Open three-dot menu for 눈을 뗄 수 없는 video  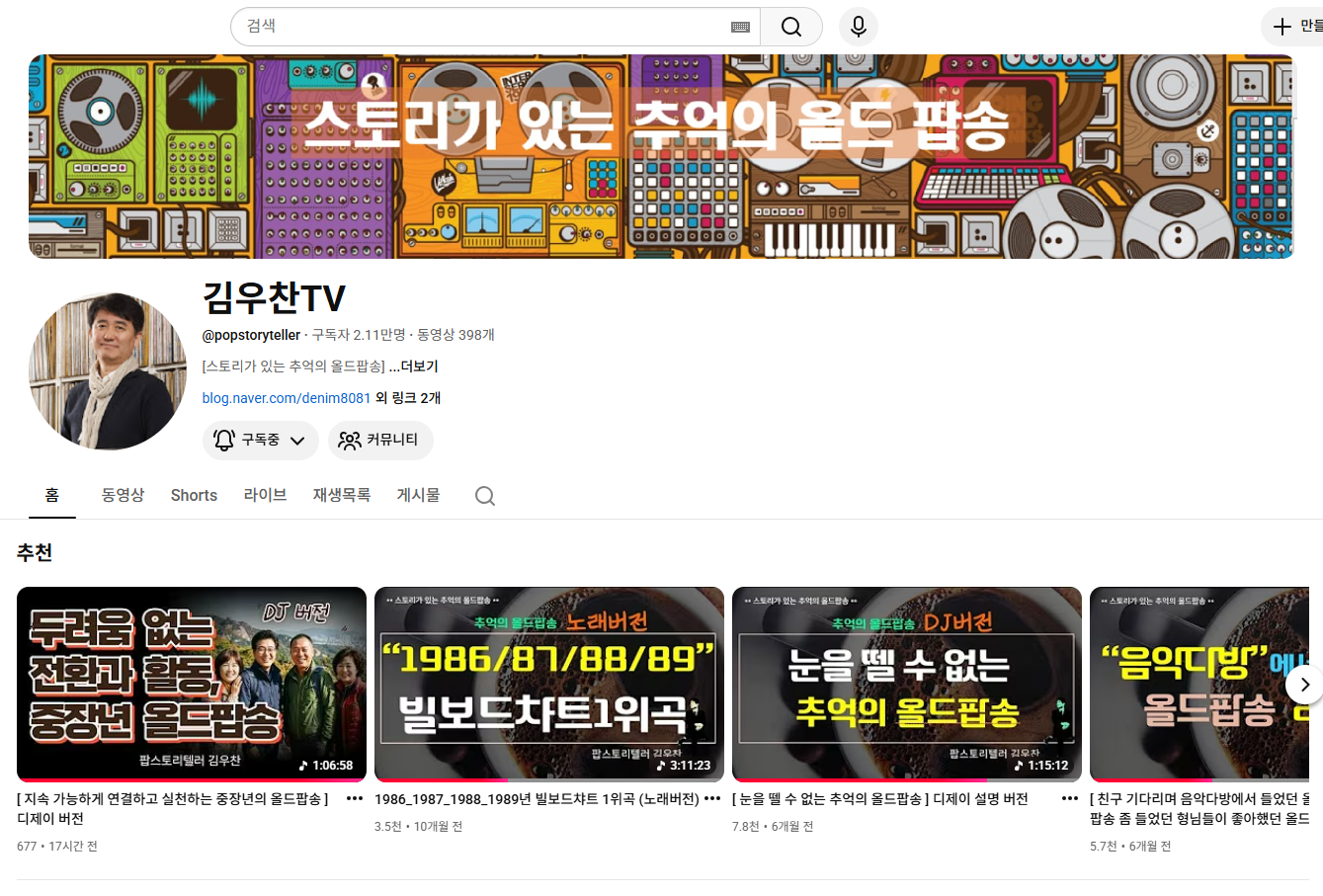click(1070, 799)
